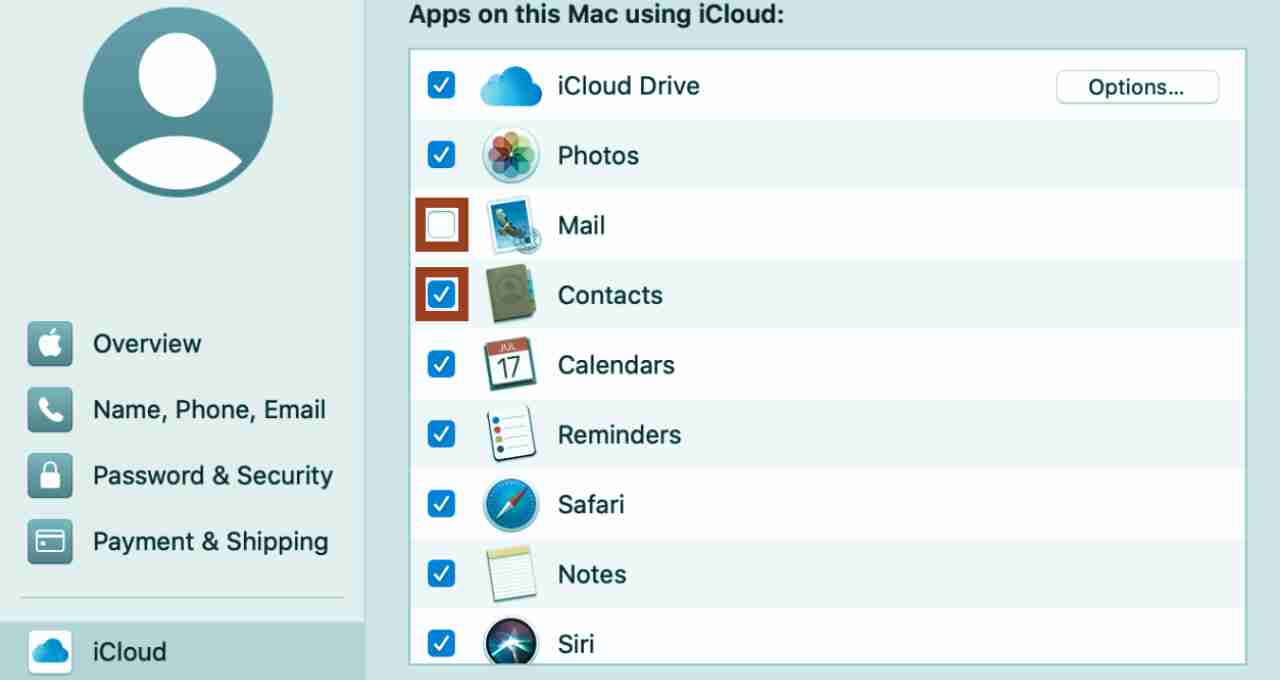The height and width of the screenshot is (680, 1280).
Task: Disable the Safari checkbox
Action: (441, 504)
